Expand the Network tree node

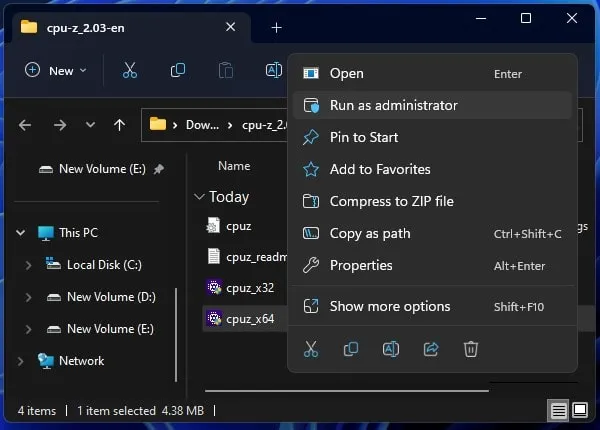(21, 361)
